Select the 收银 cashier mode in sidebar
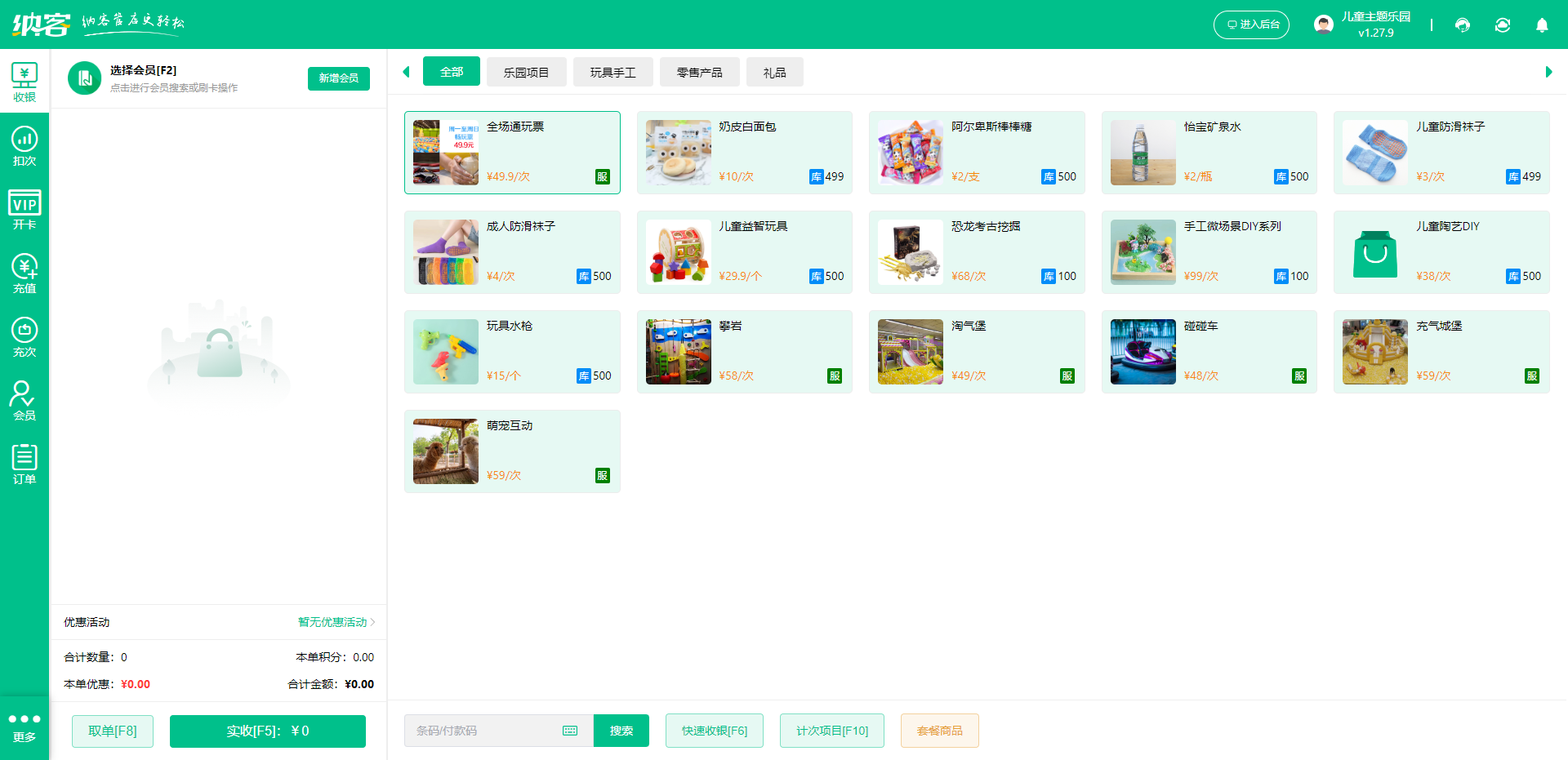Screen dimensions: 1568x760 click(x=24, y=80)
